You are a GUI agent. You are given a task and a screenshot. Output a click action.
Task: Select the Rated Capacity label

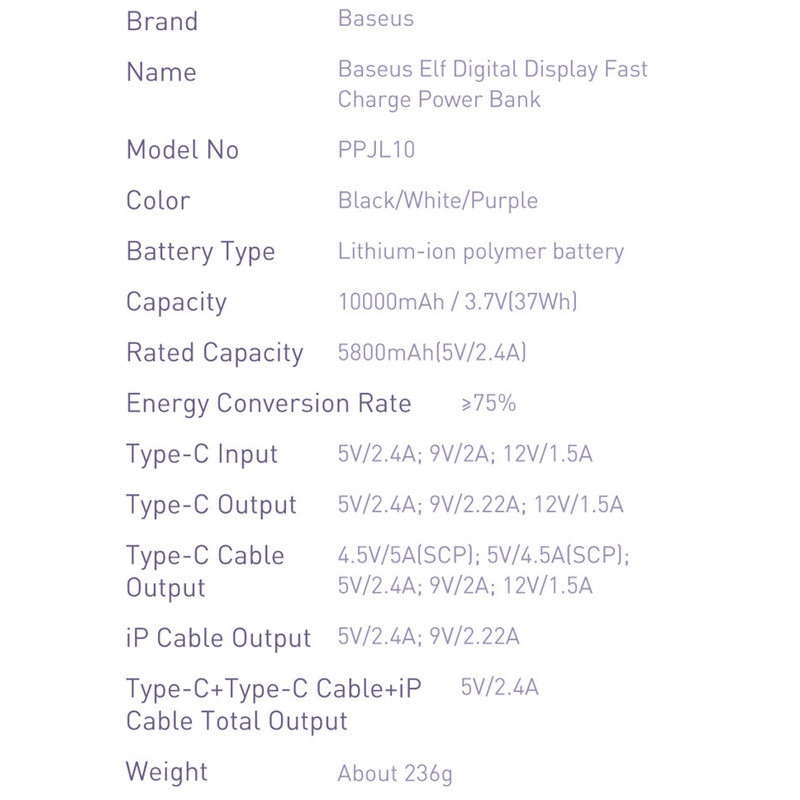[x=215, y=353]
